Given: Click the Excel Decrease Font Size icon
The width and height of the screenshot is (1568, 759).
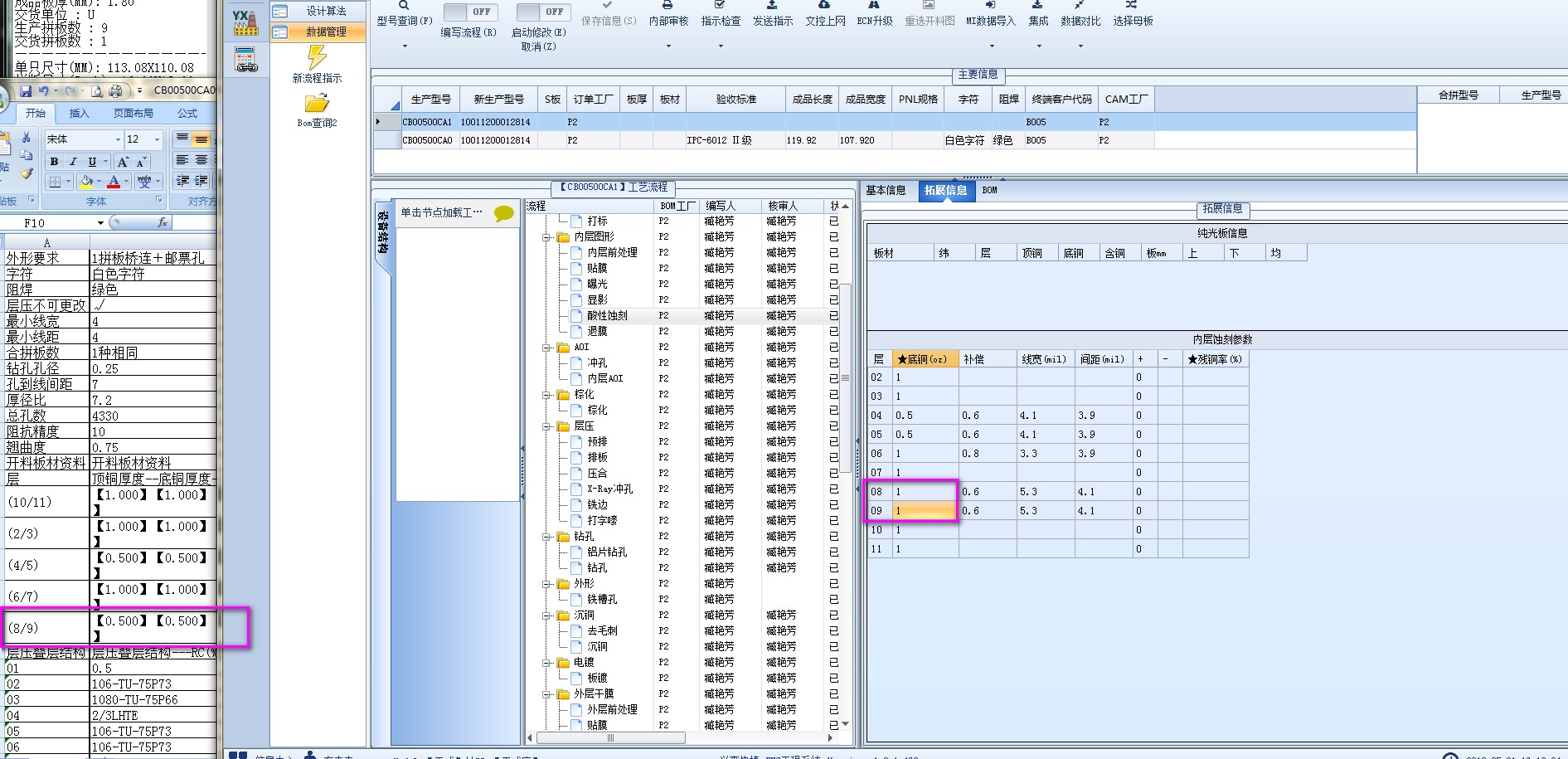Looking at the screenshot, I should coord(141,162).
